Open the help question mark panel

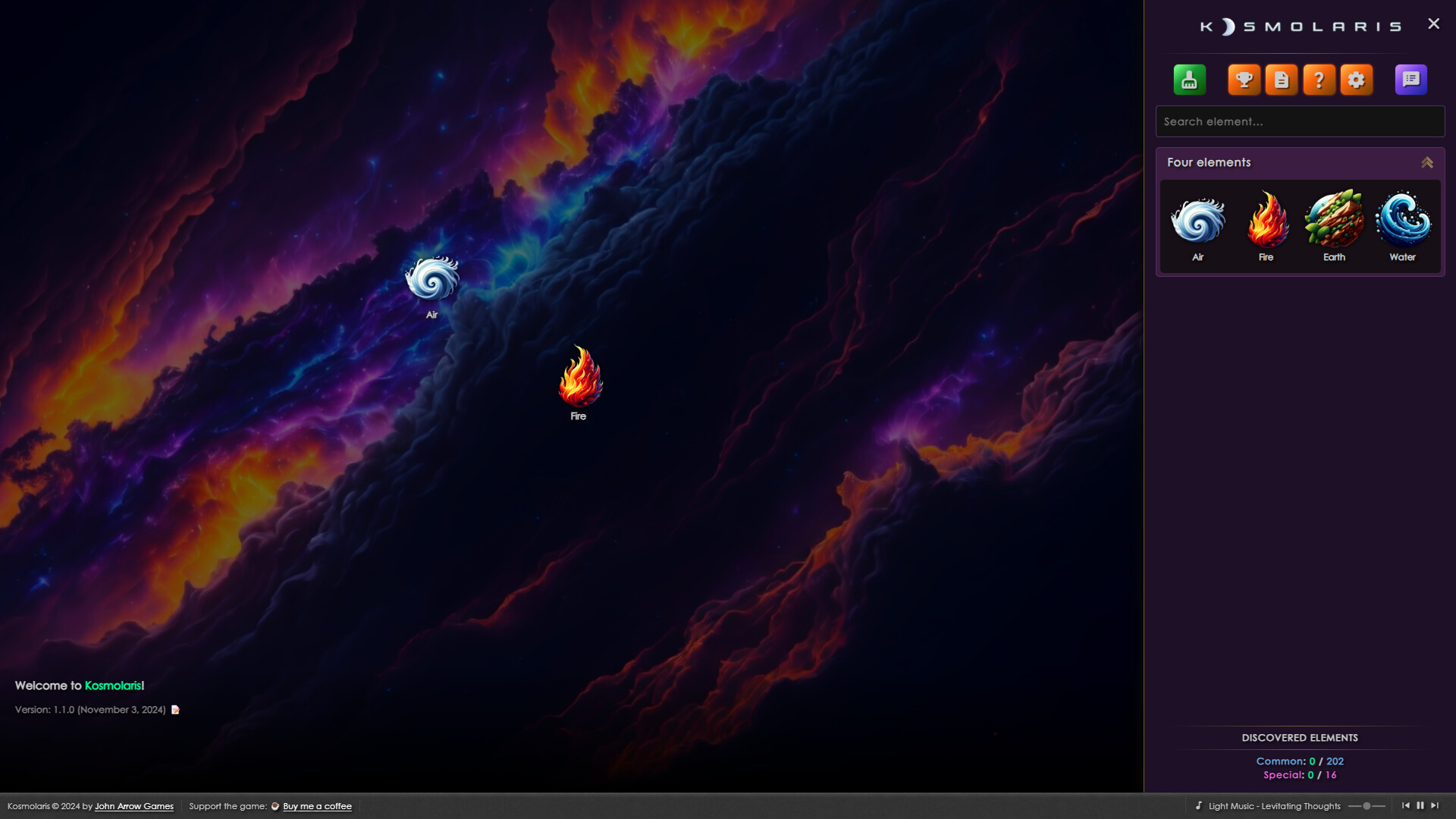tap(1319, 79)
